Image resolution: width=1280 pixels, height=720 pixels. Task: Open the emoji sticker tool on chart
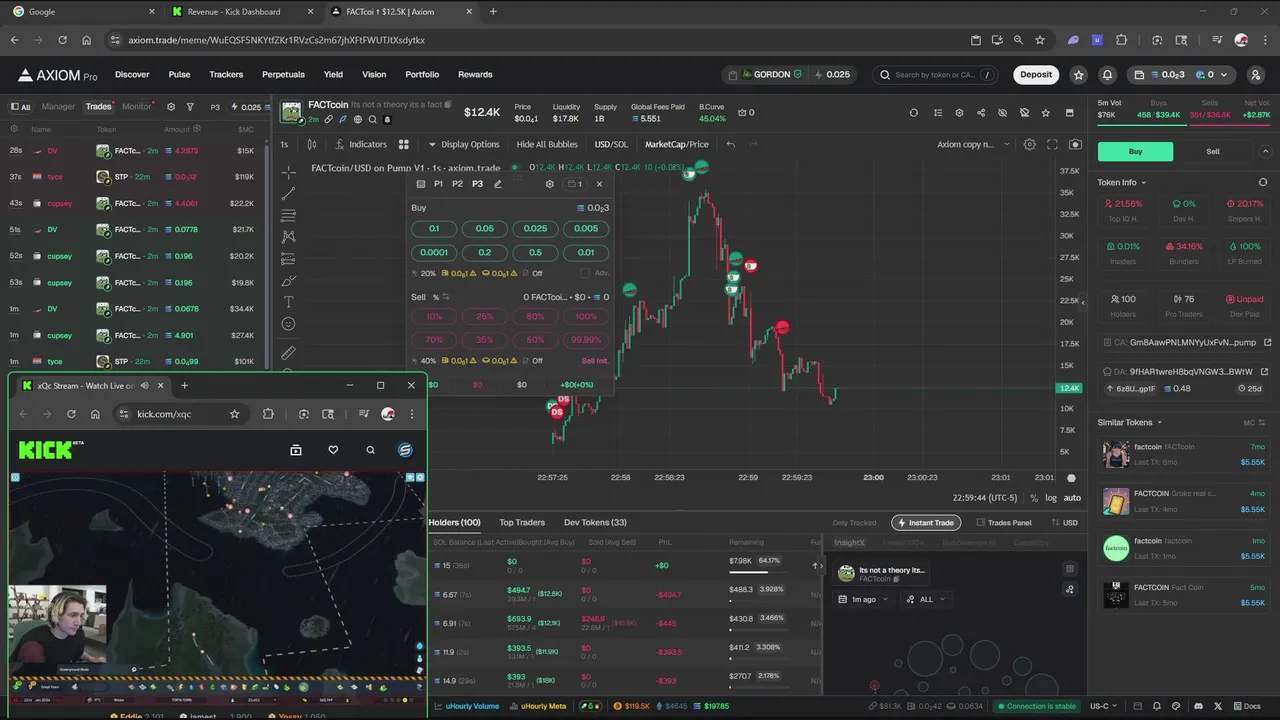point(289,324)
